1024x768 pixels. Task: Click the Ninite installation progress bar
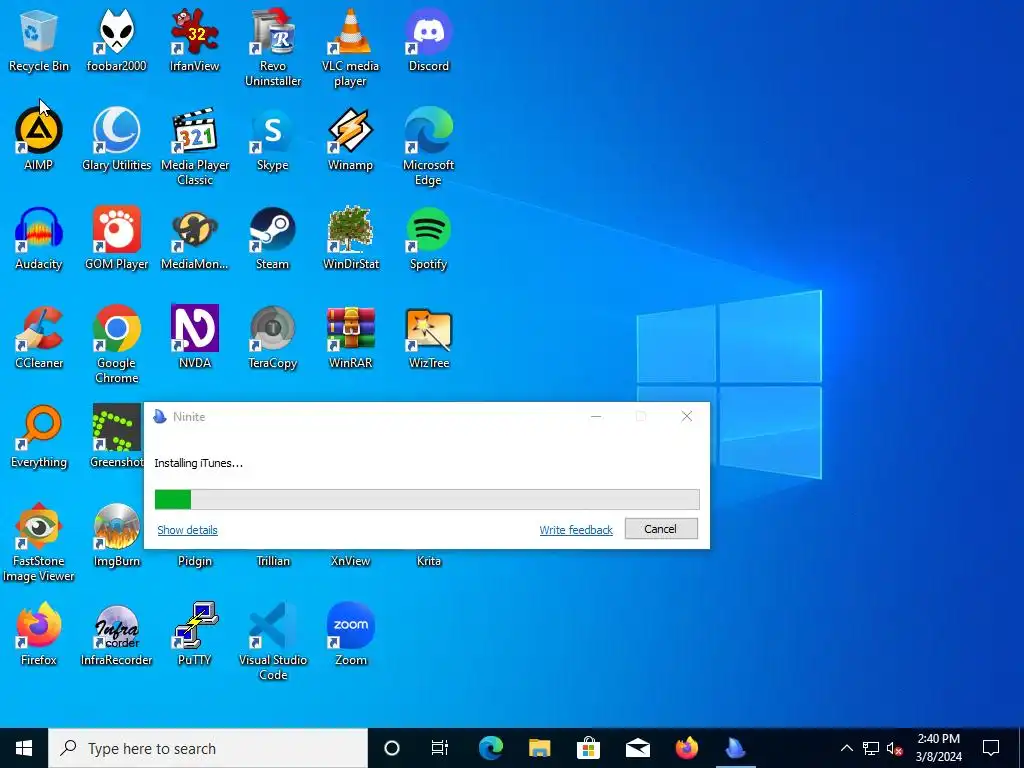pos(427,500)
